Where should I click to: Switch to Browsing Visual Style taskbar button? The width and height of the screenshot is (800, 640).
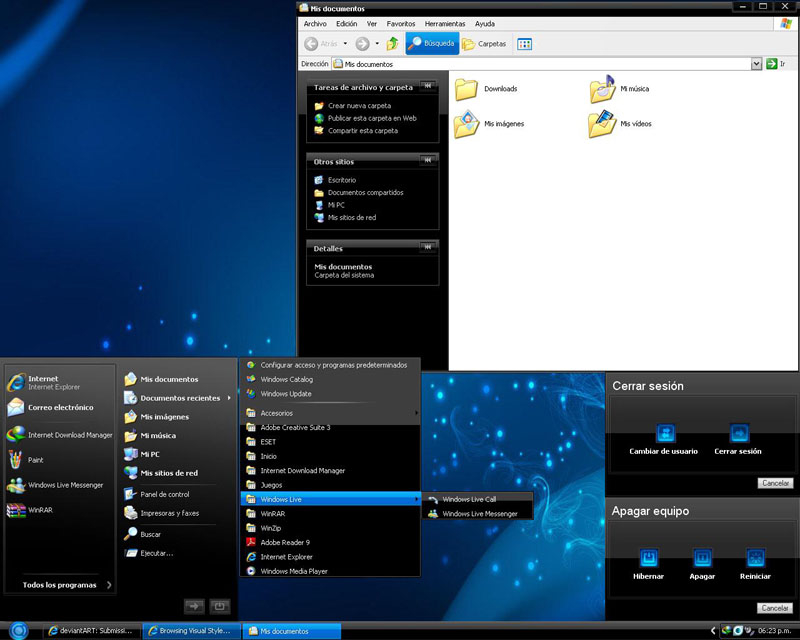pyautogui.click(x=191, y=631)
